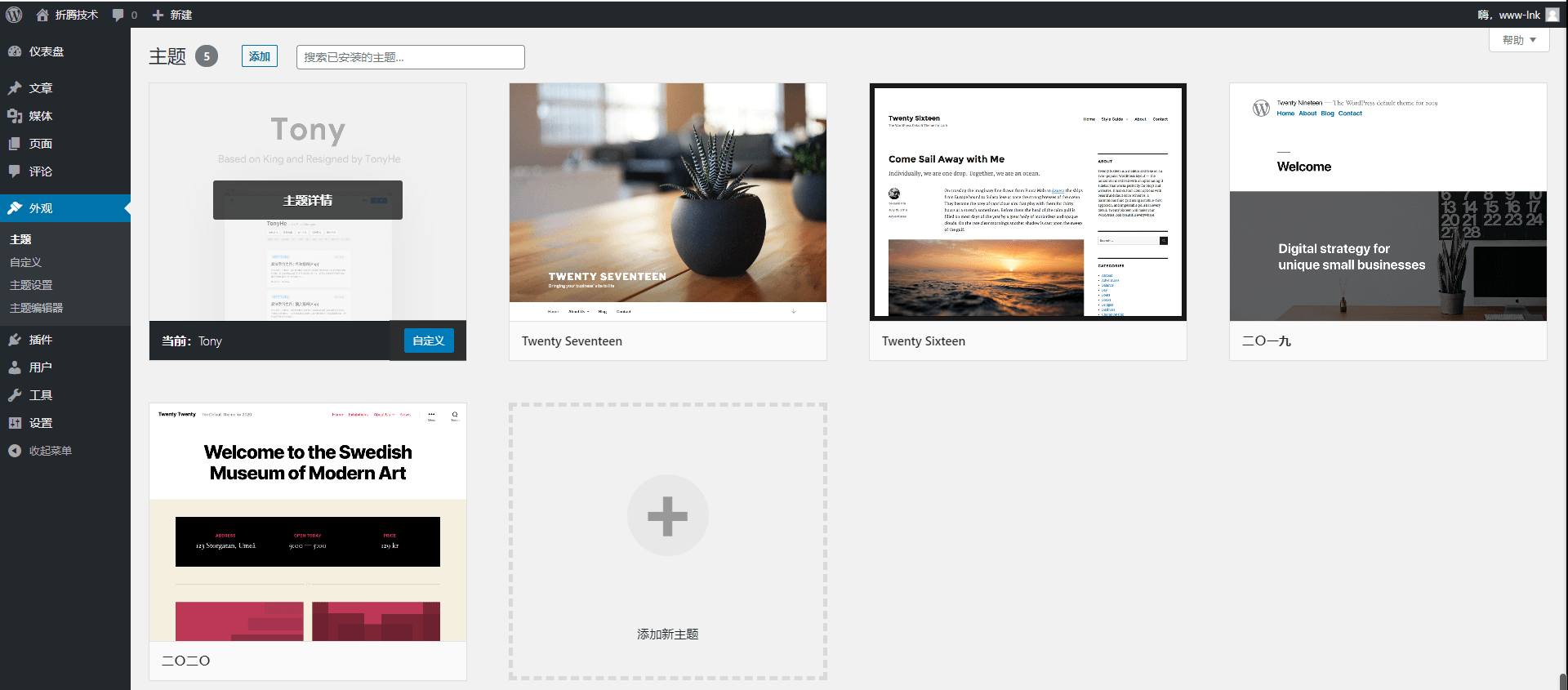Open the 二〇一九 theme screenshot

point(1388,202)
